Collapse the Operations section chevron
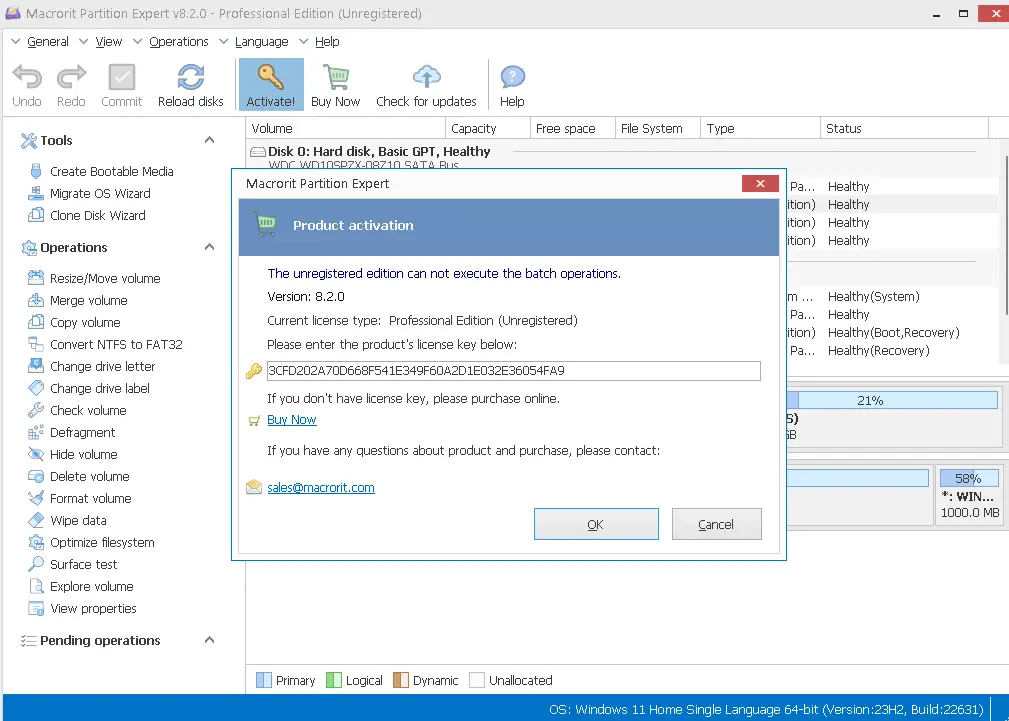The image size is (1009, 721). click(x=209, y=247)
